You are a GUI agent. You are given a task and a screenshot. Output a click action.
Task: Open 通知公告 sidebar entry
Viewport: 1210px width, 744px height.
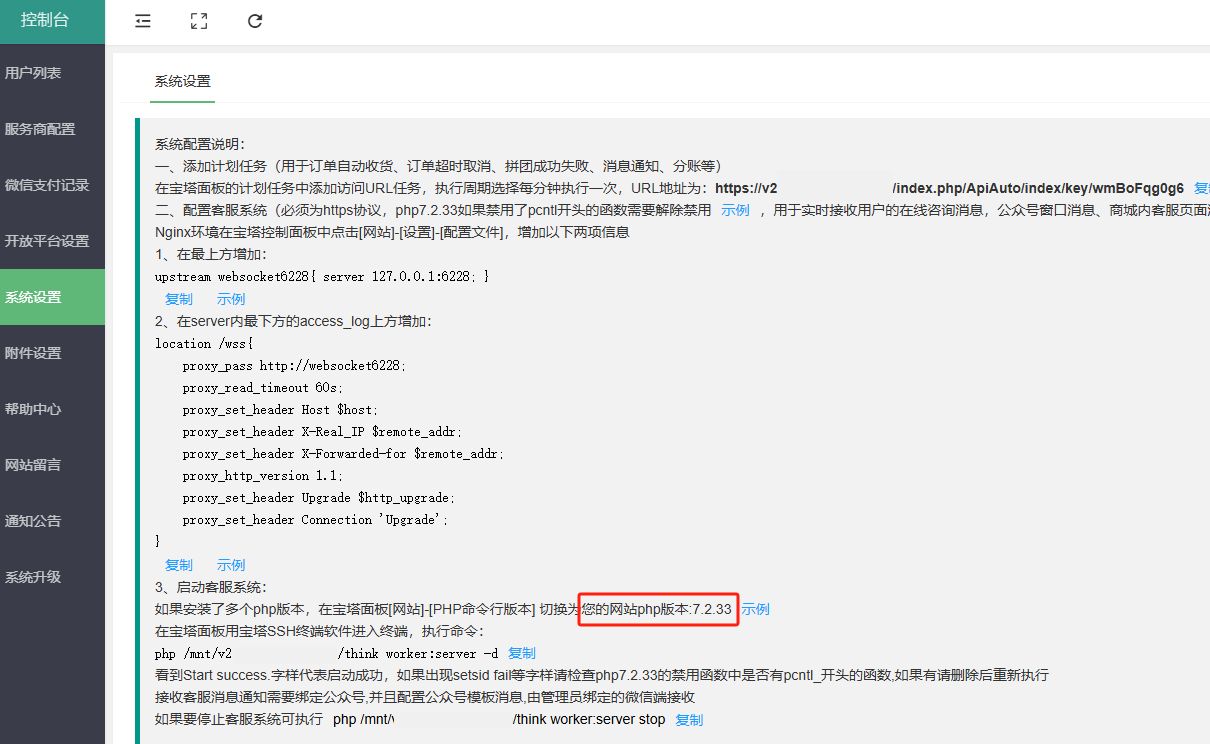[33, 521]
